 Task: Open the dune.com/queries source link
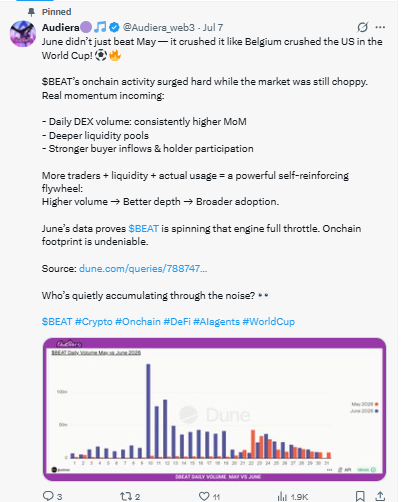coord(143,268)
